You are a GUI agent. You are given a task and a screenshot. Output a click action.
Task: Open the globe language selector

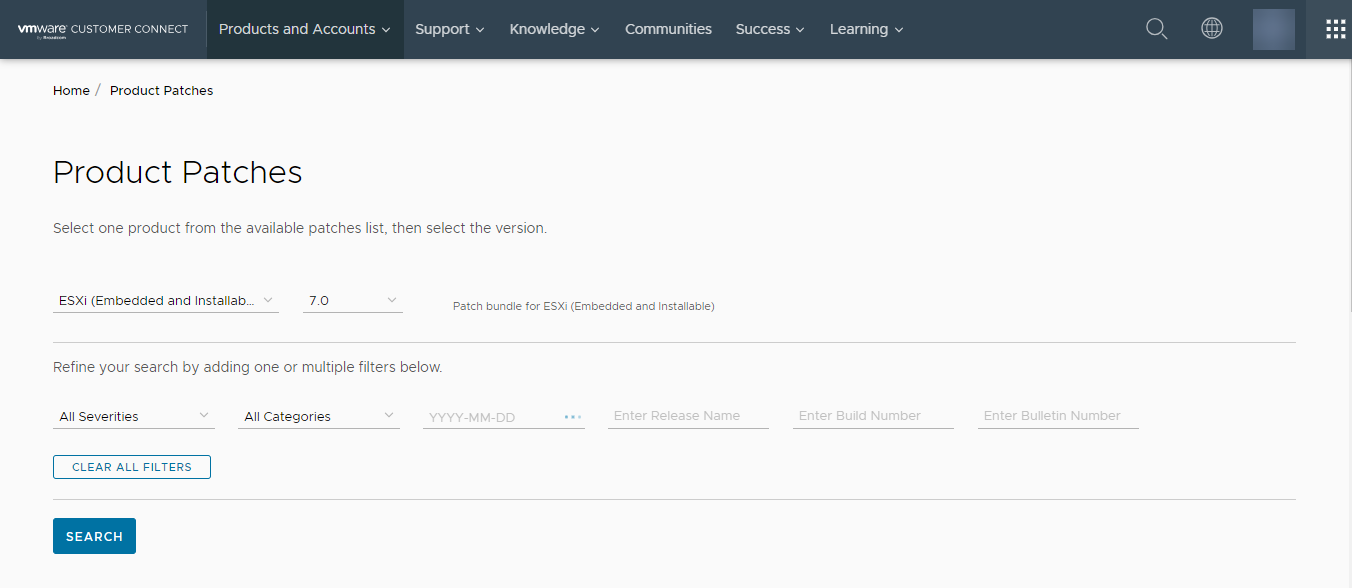click(x=1212, y=29)
